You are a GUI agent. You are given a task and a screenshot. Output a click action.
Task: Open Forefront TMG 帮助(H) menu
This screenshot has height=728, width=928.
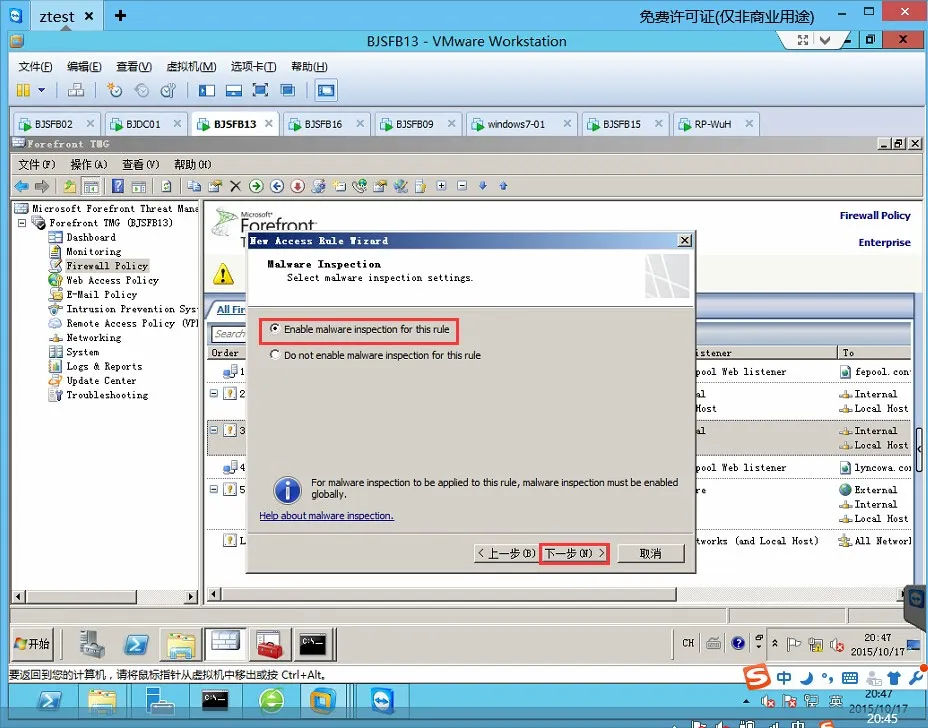tap(192, 165)
